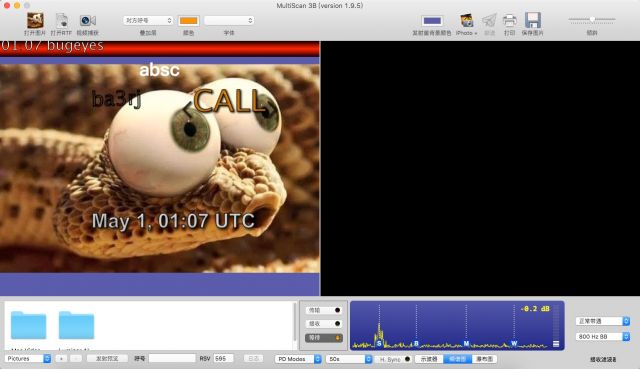The width and height of the screenshot is (640, 369).
Task: Click the transmit preview button
Action: [x=107, y=358]
